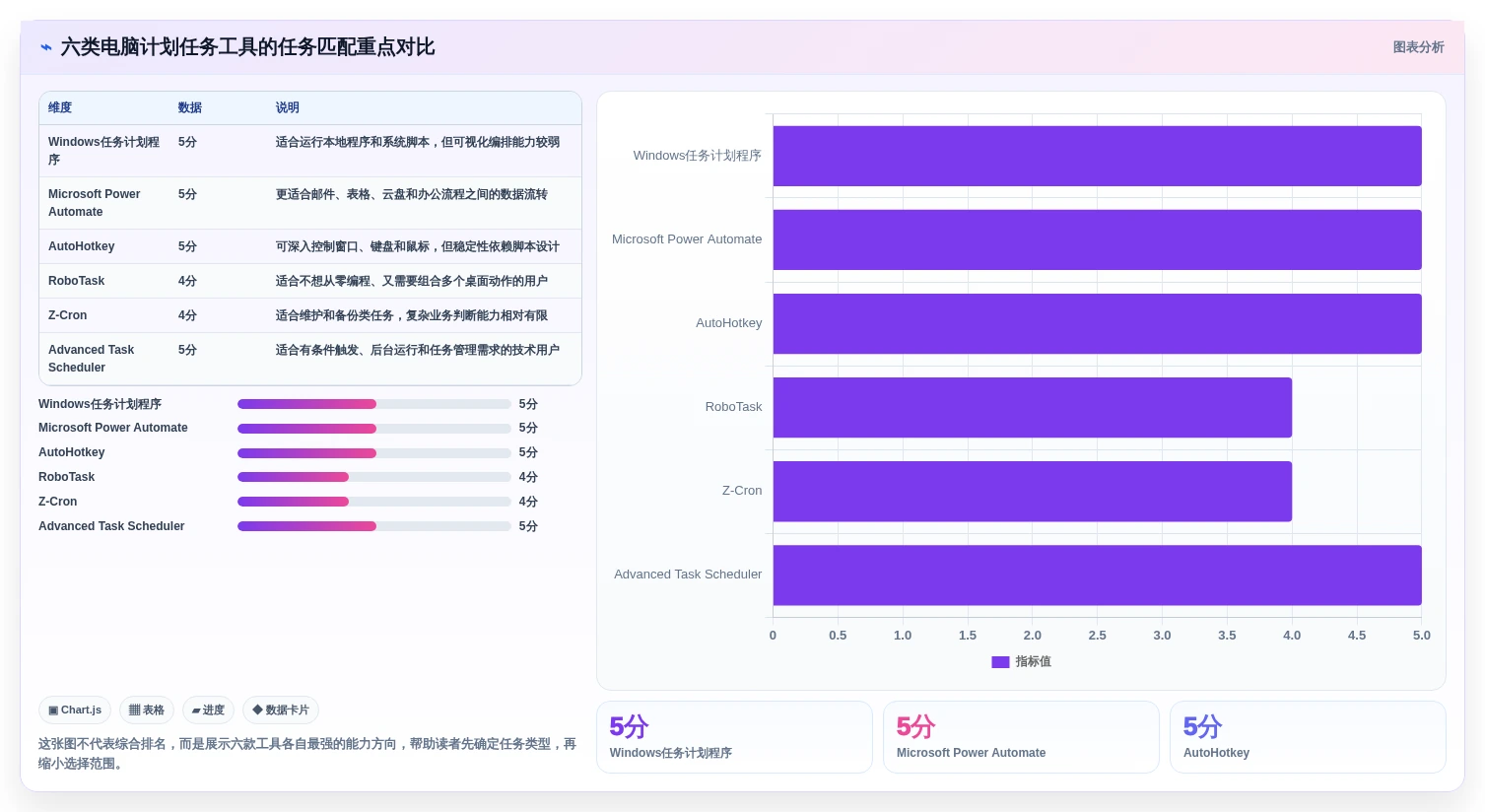Click the RoboTask chart axis label
The image size is (1485, 812).
[x=733, y=407]
